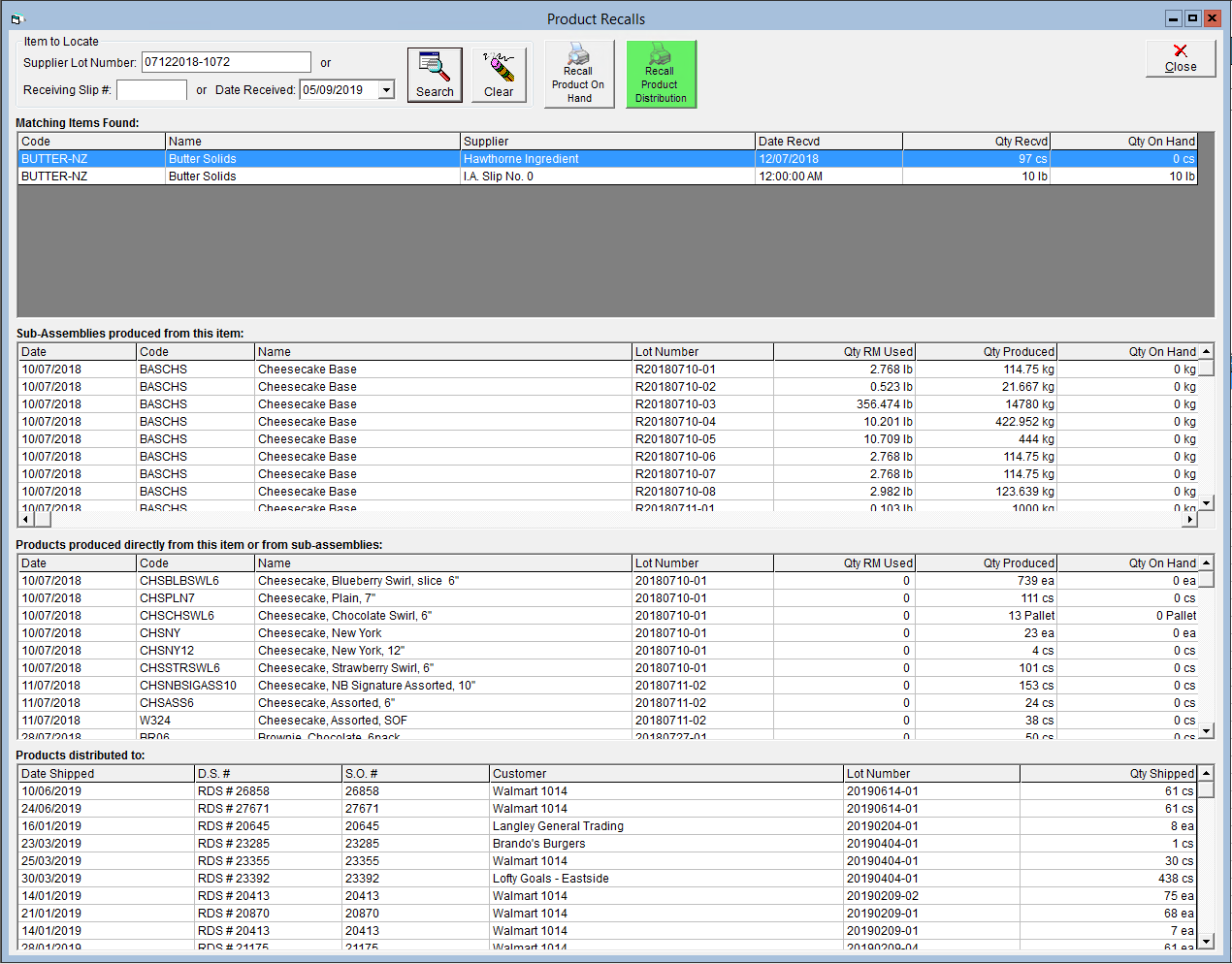Click green Recall Product Distribution button

click(x=661, y=74)
